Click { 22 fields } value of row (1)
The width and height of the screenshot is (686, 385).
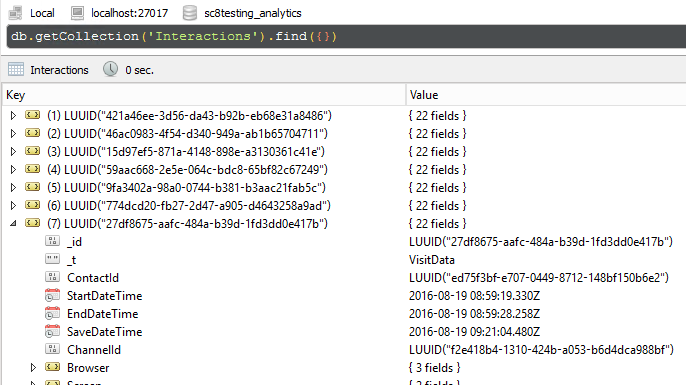pyautogui.click(x=438, y=116)
